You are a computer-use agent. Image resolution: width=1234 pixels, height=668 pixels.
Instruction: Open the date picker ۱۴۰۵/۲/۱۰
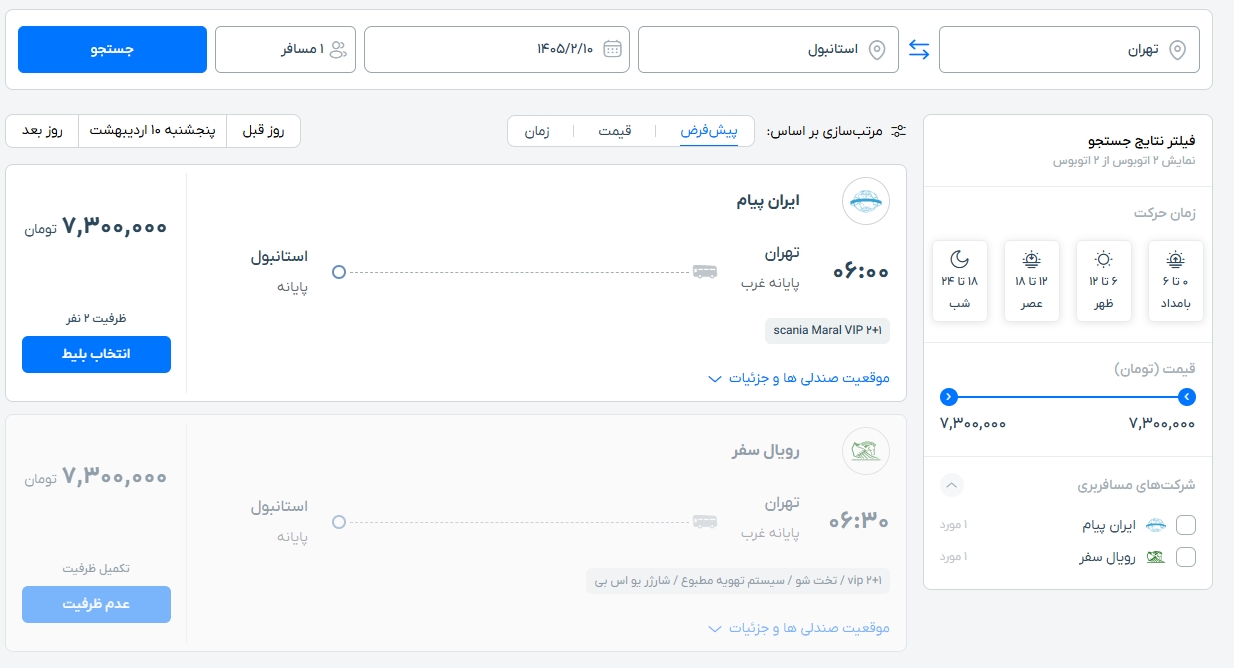tap(497, 49)
